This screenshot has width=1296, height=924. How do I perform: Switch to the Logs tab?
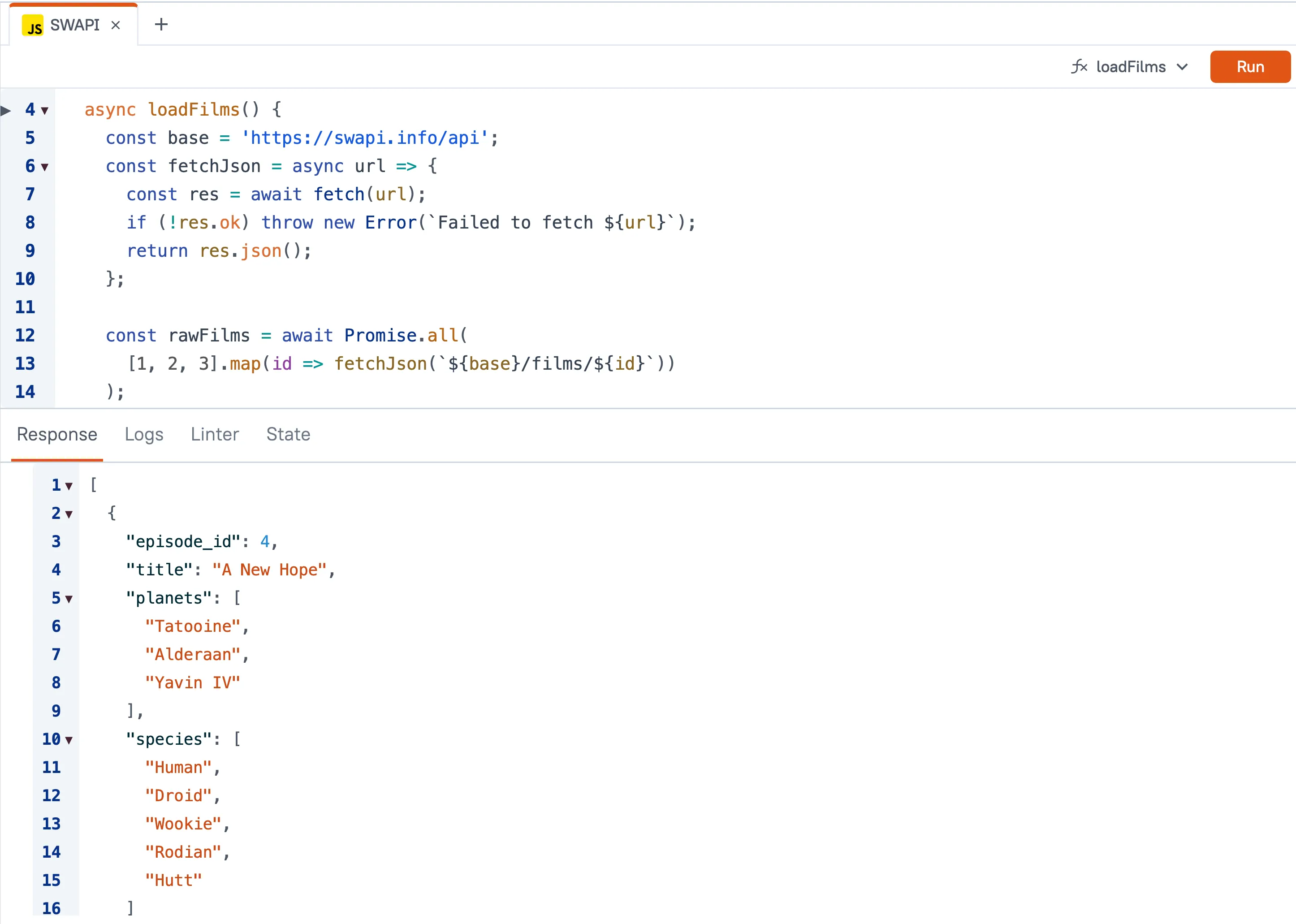(x=144, y=434)
